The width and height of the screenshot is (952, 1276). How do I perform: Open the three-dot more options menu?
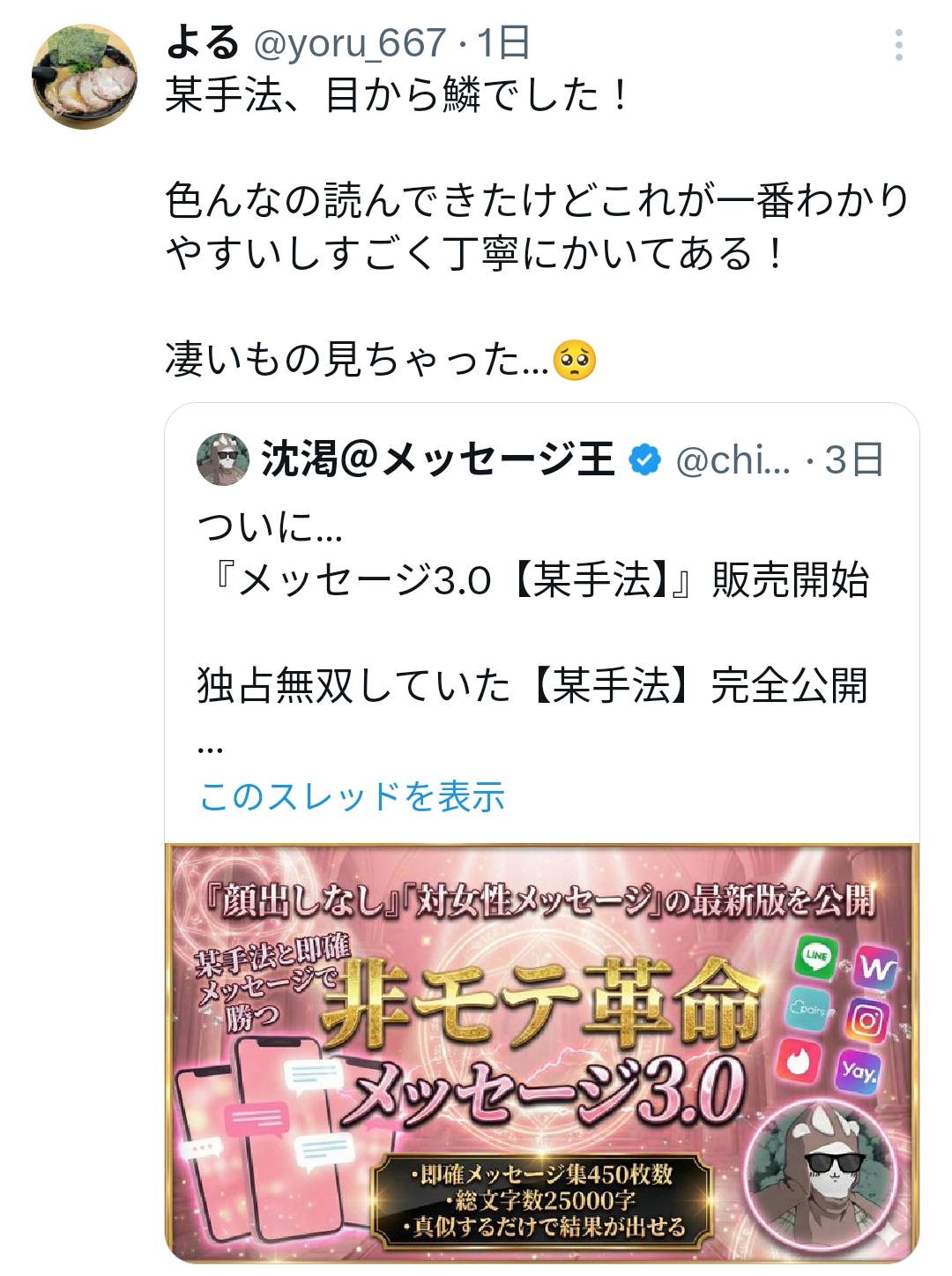(898, 45)
